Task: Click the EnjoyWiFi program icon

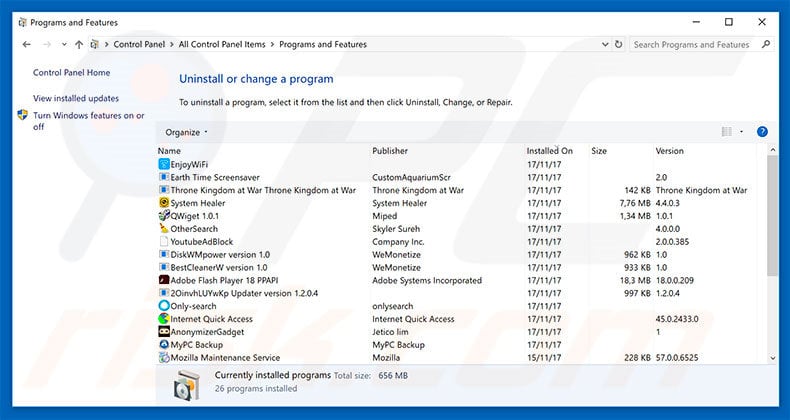Action: click(x=164, y=164)
